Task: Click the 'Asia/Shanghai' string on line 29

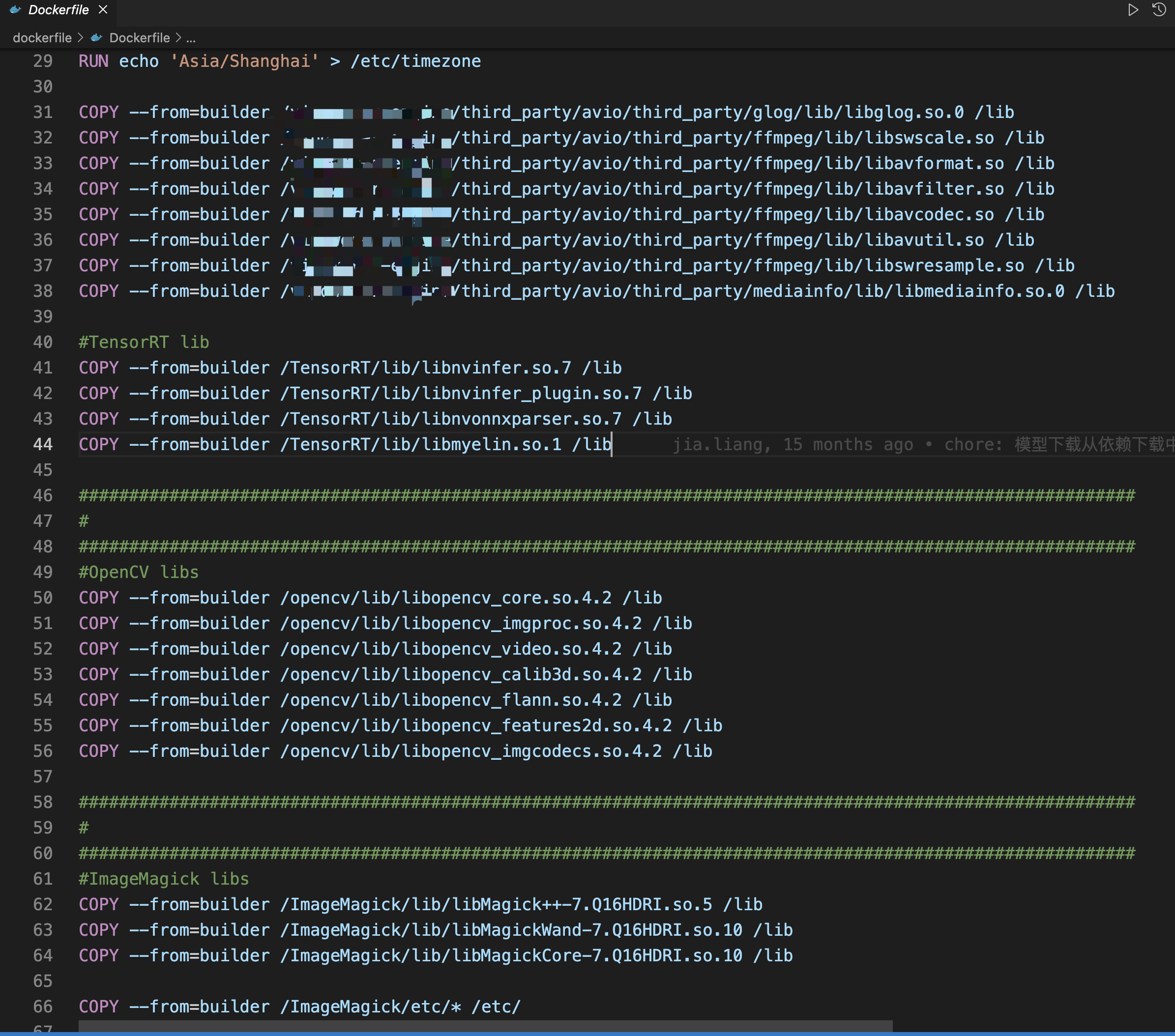Action: (244, 61)
